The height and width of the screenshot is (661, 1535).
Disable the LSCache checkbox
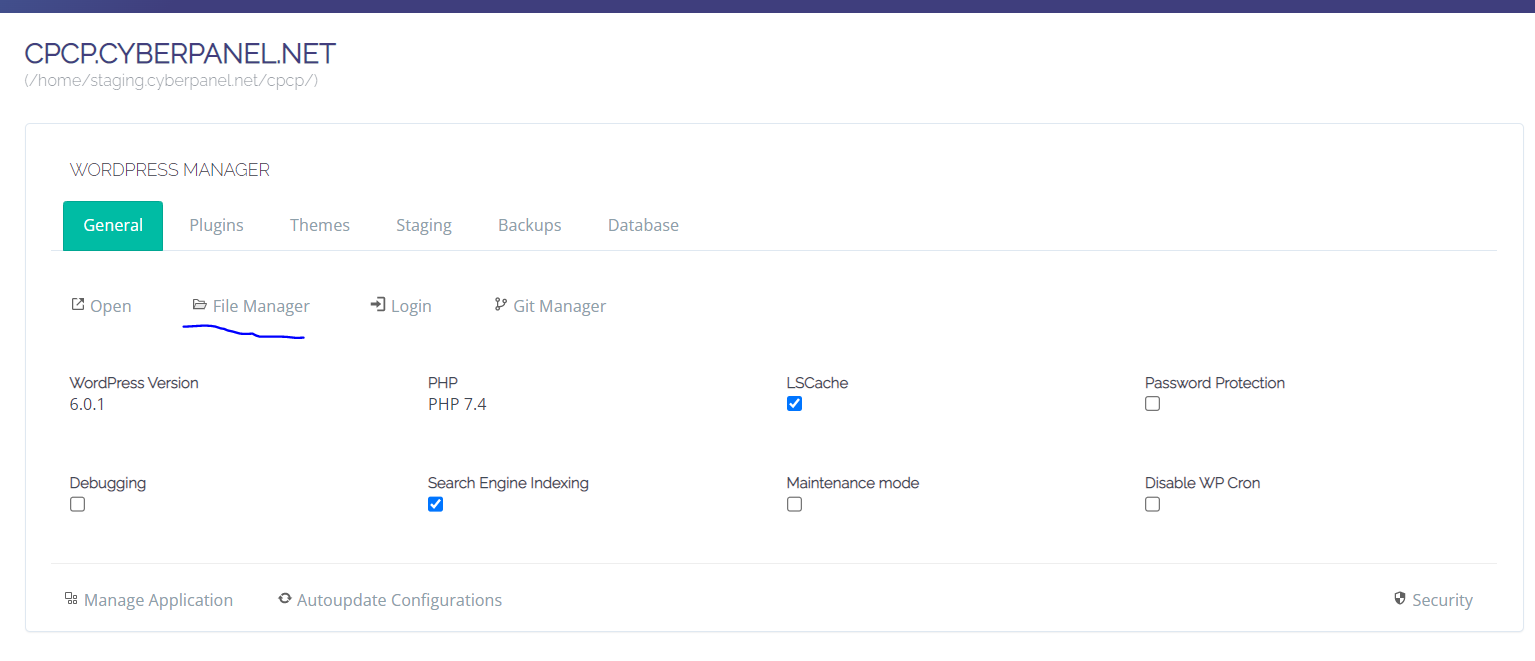[794, 403]
